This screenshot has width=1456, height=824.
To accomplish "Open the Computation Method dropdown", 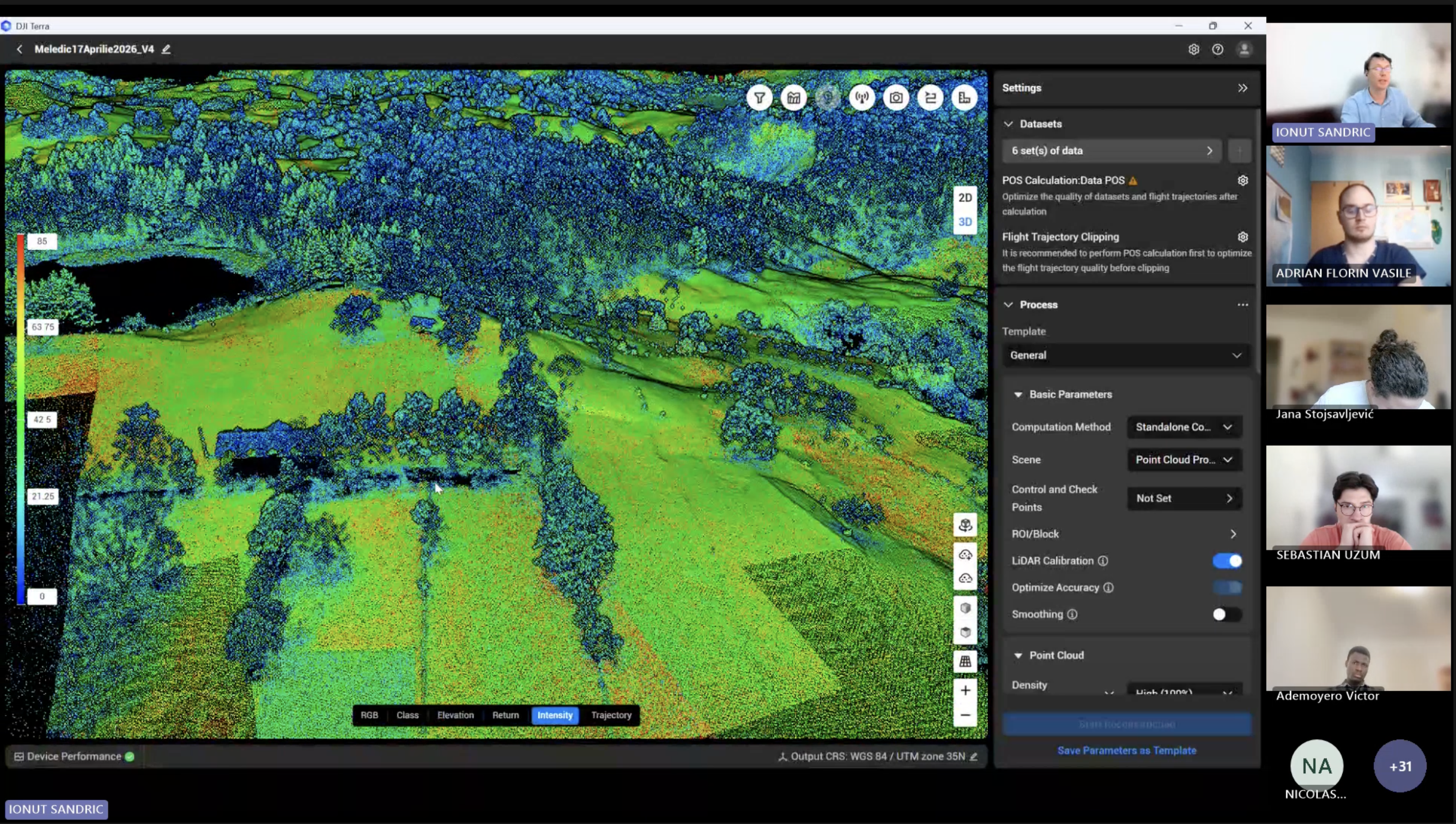I will click(1184, 427).
